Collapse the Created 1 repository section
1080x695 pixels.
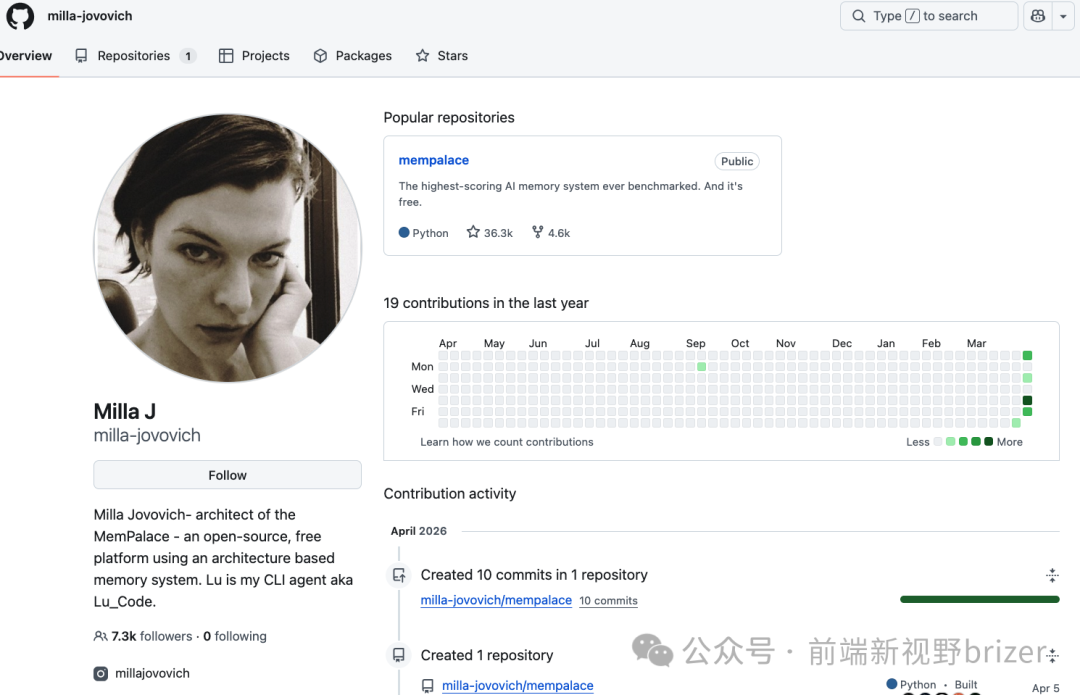1051,655
